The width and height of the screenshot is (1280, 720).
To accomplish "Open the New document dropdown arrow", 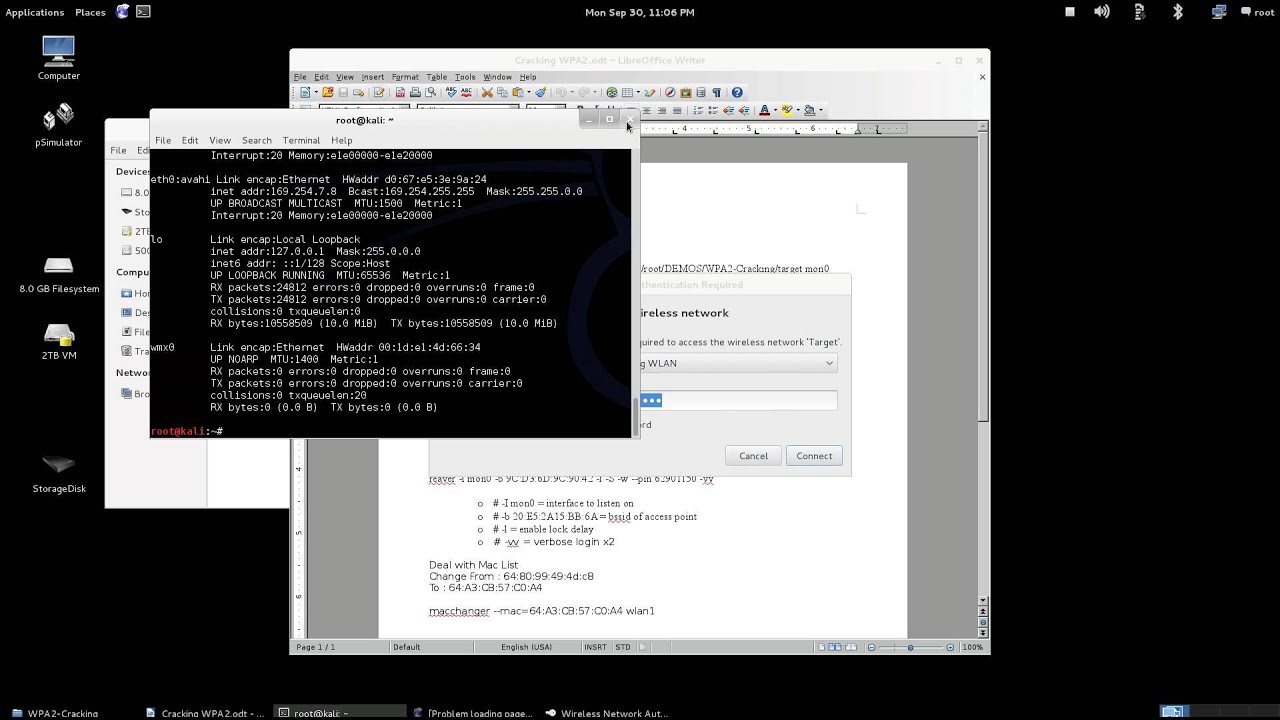I will click(x=316, y=92).
